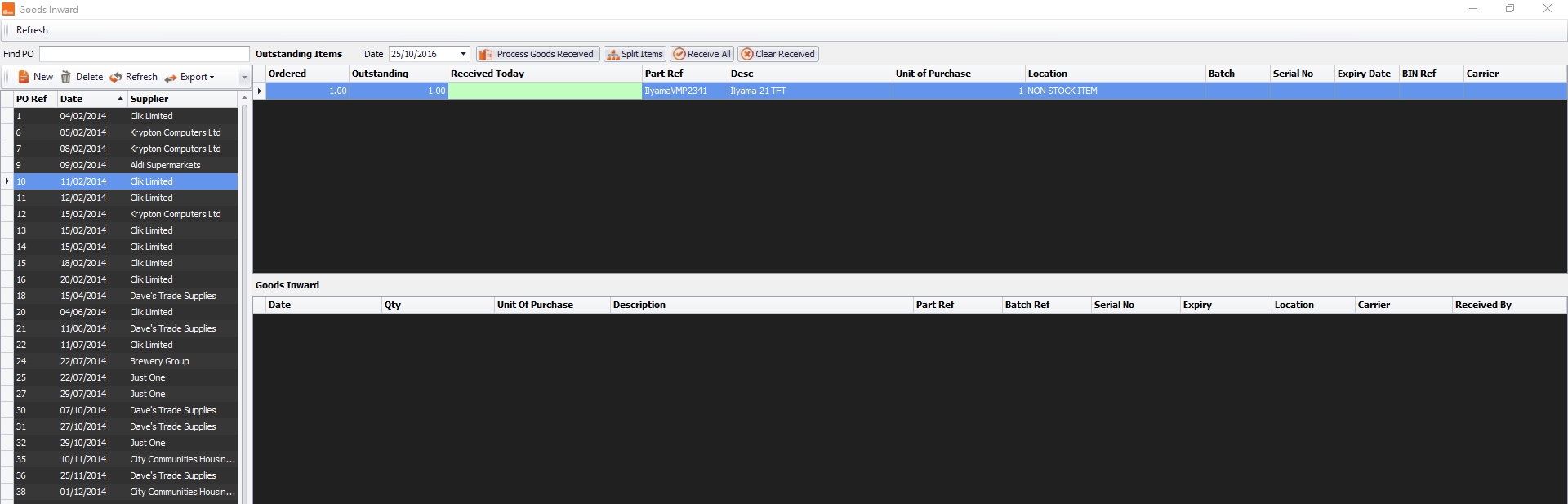Open the Date picker dropdown arrow
The image size is (1568, 504).
463,54
